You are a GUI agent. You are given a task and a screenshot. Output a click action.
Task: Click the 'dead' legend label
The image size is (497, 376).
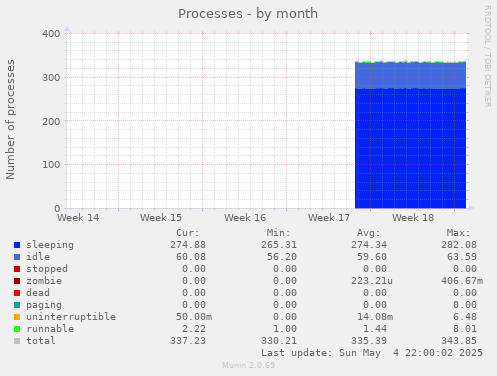click(x=38, y=293)
